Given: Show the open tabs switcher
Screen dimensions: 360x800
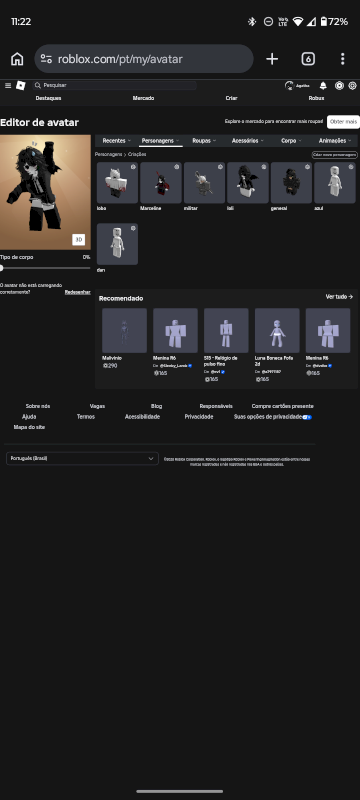Looking at the screenshot, I should click(307, 59).
